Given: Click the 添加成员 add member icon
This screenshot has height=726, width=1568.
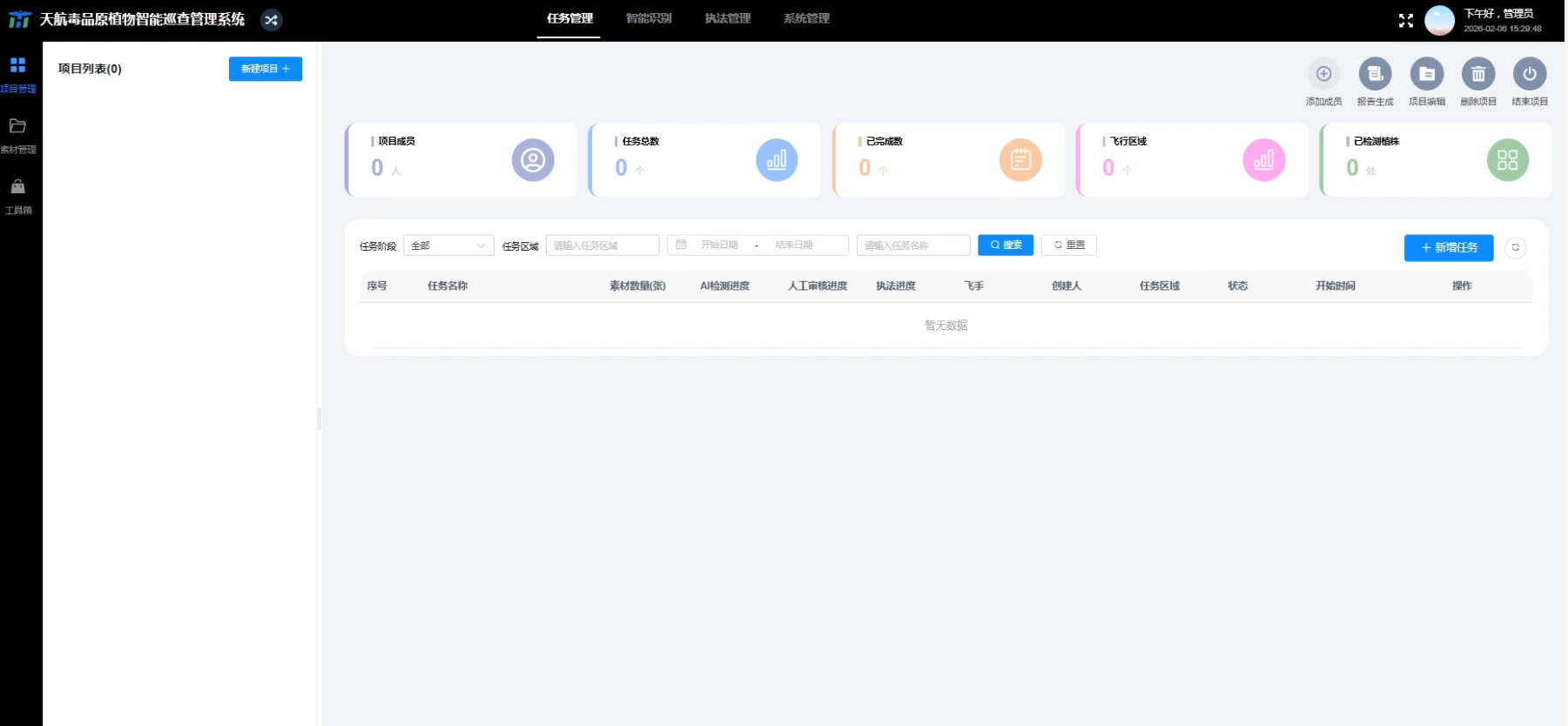Looking at the screenshot, I should (x=1323, y=74).
